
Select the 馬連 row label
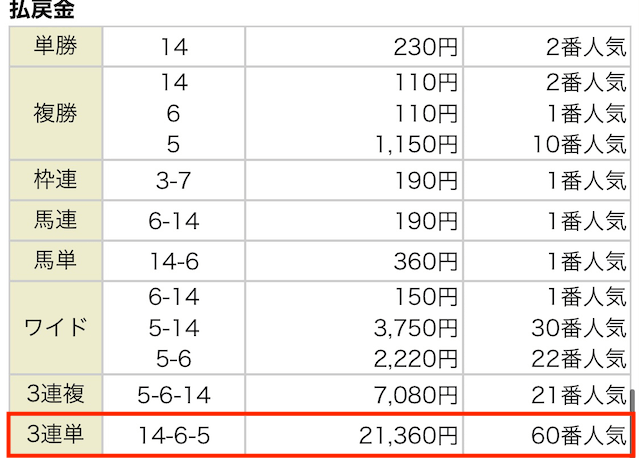[56, 220]
